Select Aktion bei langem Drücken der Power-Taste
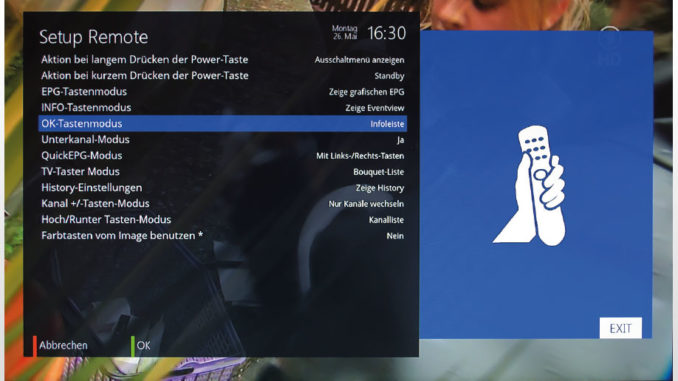The image size is (678, 381). coord(222,60)
